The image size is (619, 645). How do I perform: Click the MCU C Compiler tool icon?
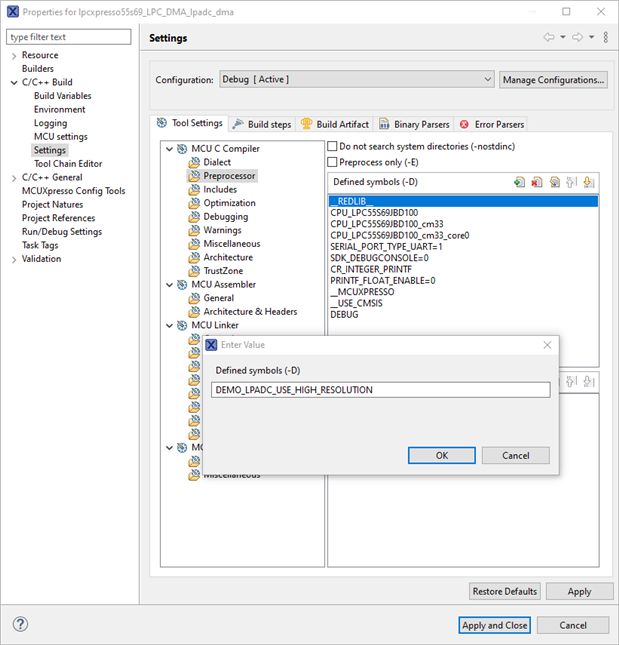pos(182,148)
